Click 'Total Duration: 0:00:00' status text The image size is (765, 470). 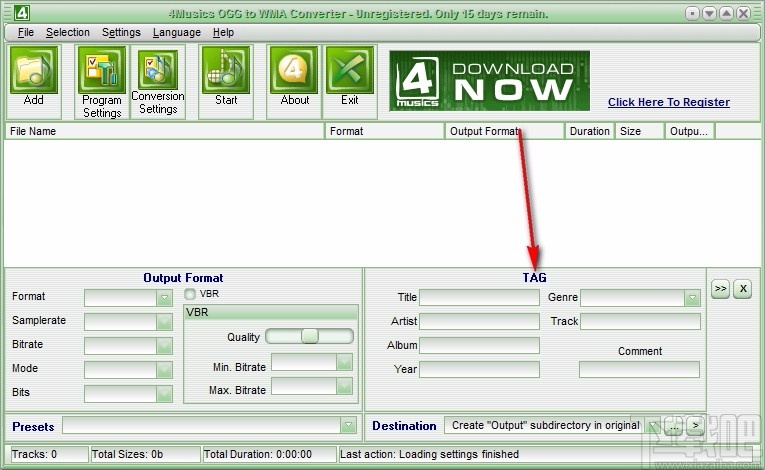click(258, 454)
